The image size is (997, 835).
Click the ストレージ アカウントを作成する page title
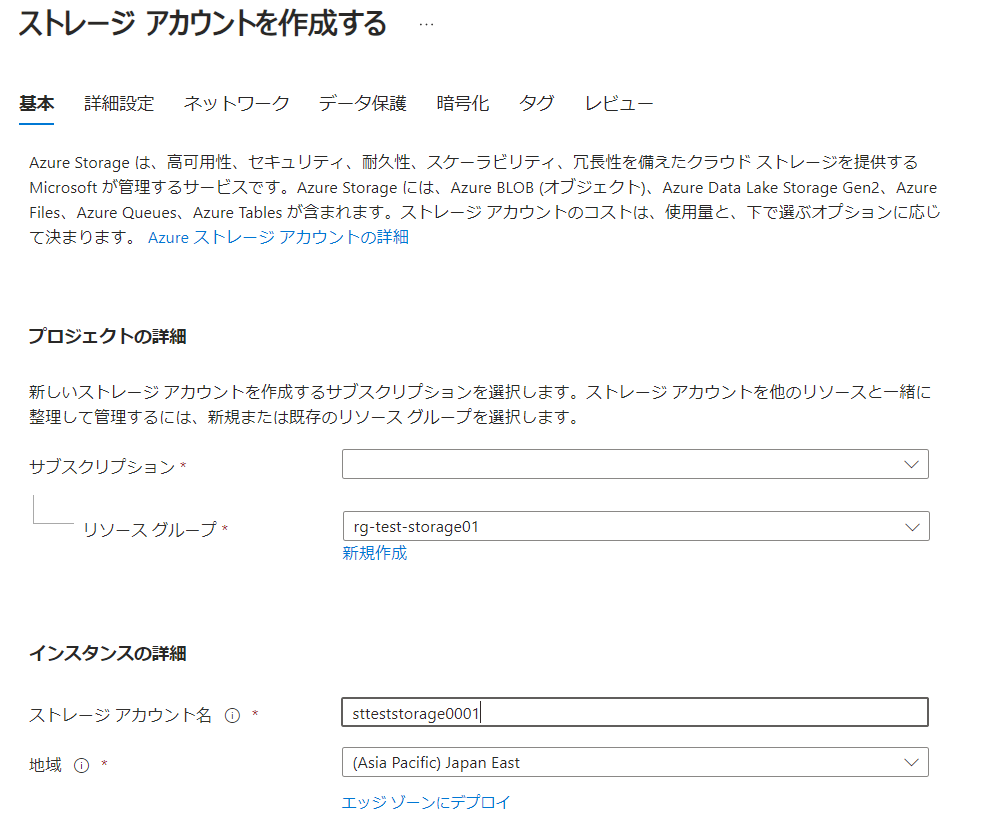[x=203, y=24]
